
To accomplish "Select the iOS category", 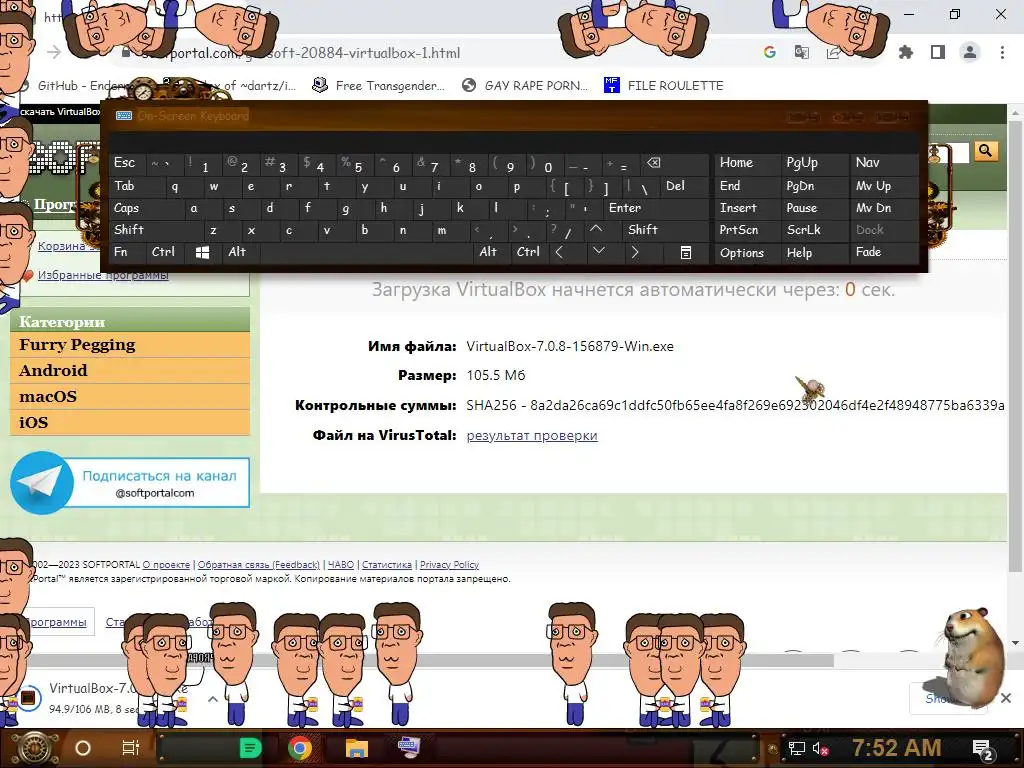I will pyautogui.click(x=130, y=423).
